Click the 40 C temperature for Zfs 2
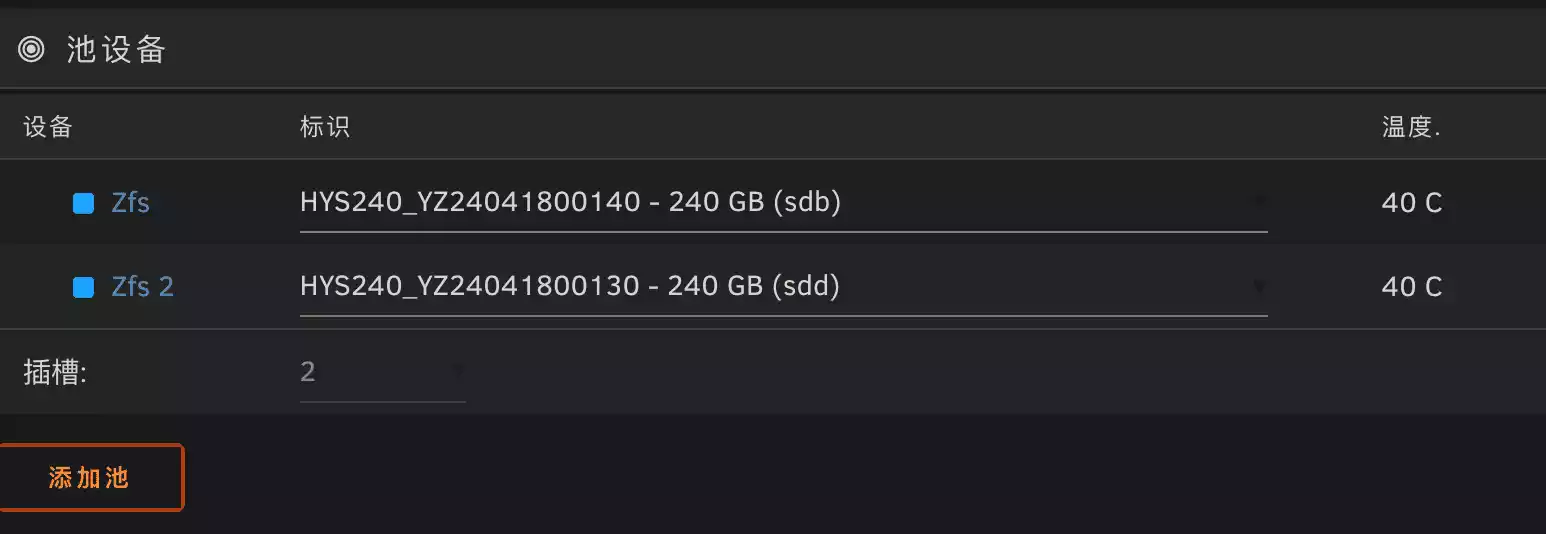The height and width of the screenshot is (534, 1546). (1411, 287)
